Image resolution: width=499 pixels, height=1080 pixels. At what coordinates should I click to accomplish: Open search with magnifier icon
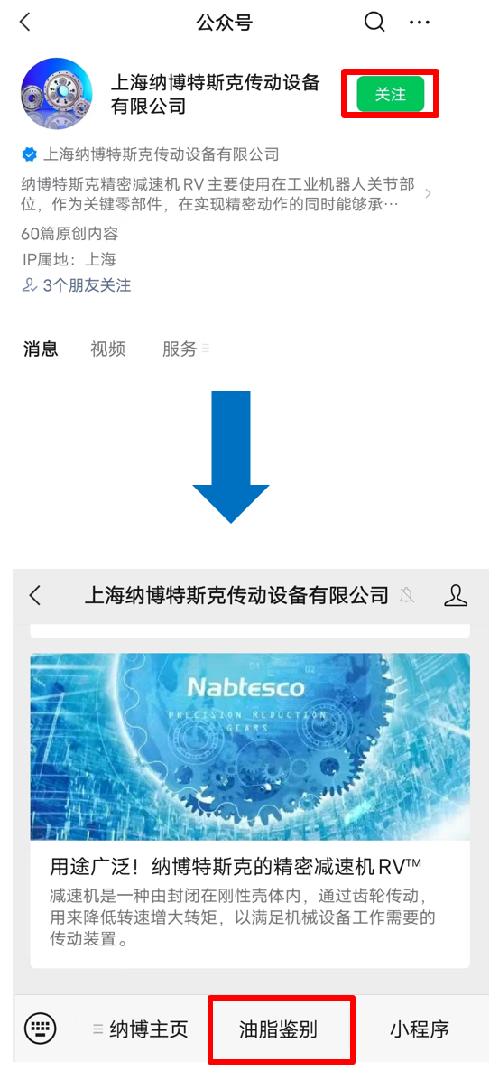[374, 22]
